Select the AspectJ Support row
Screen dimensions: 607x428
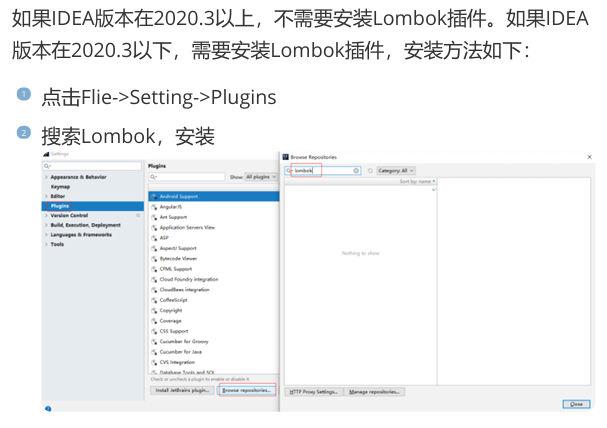pos(214,248)
